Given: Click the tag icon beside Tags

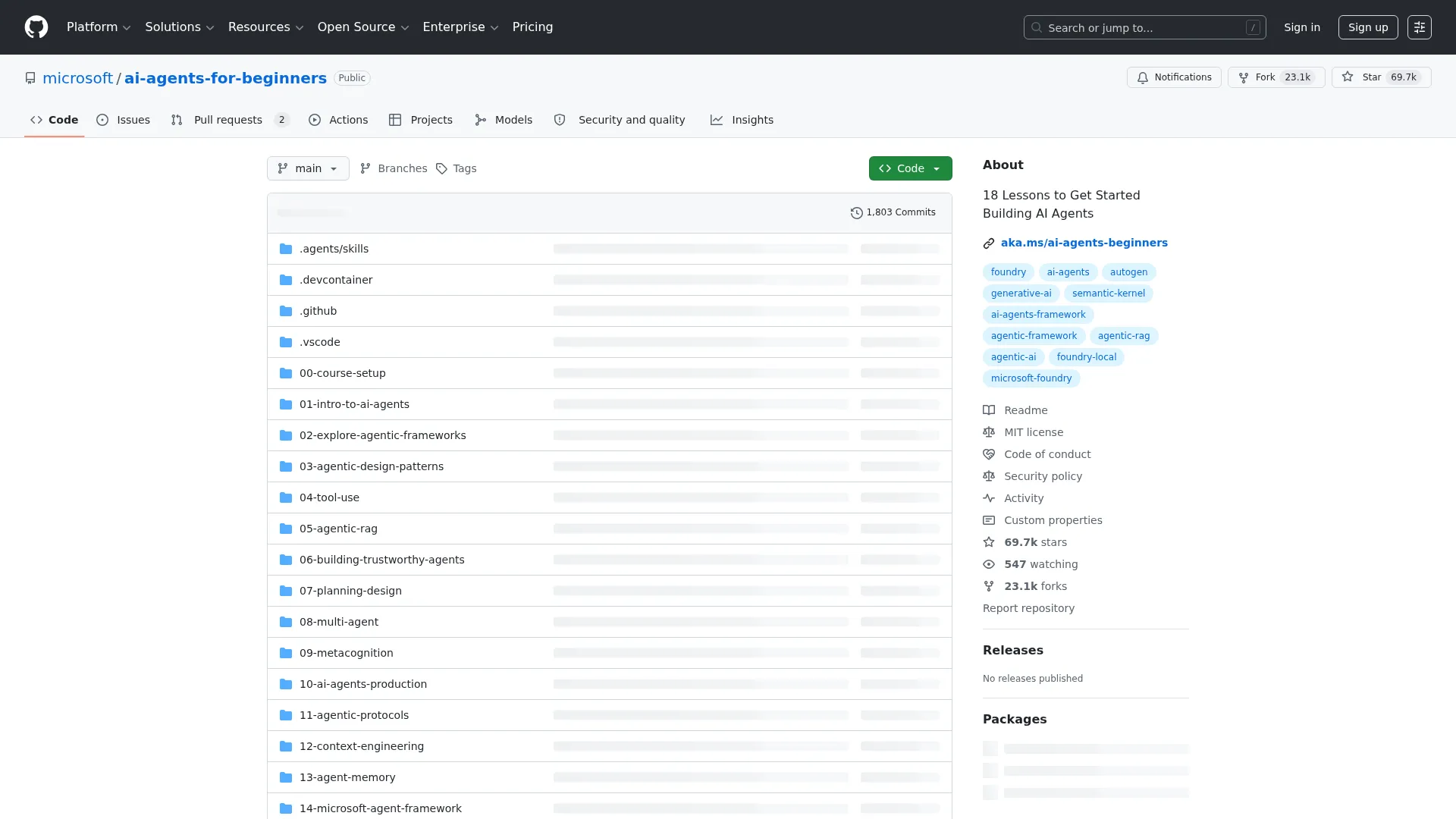Looking at the screenshot, I should tap(441, 168).
